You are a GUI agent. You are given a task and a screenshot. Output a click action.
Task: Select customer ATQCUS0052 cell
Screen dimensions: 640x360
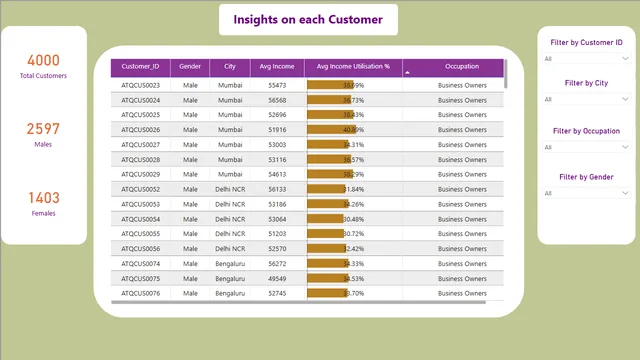[140, 189]
